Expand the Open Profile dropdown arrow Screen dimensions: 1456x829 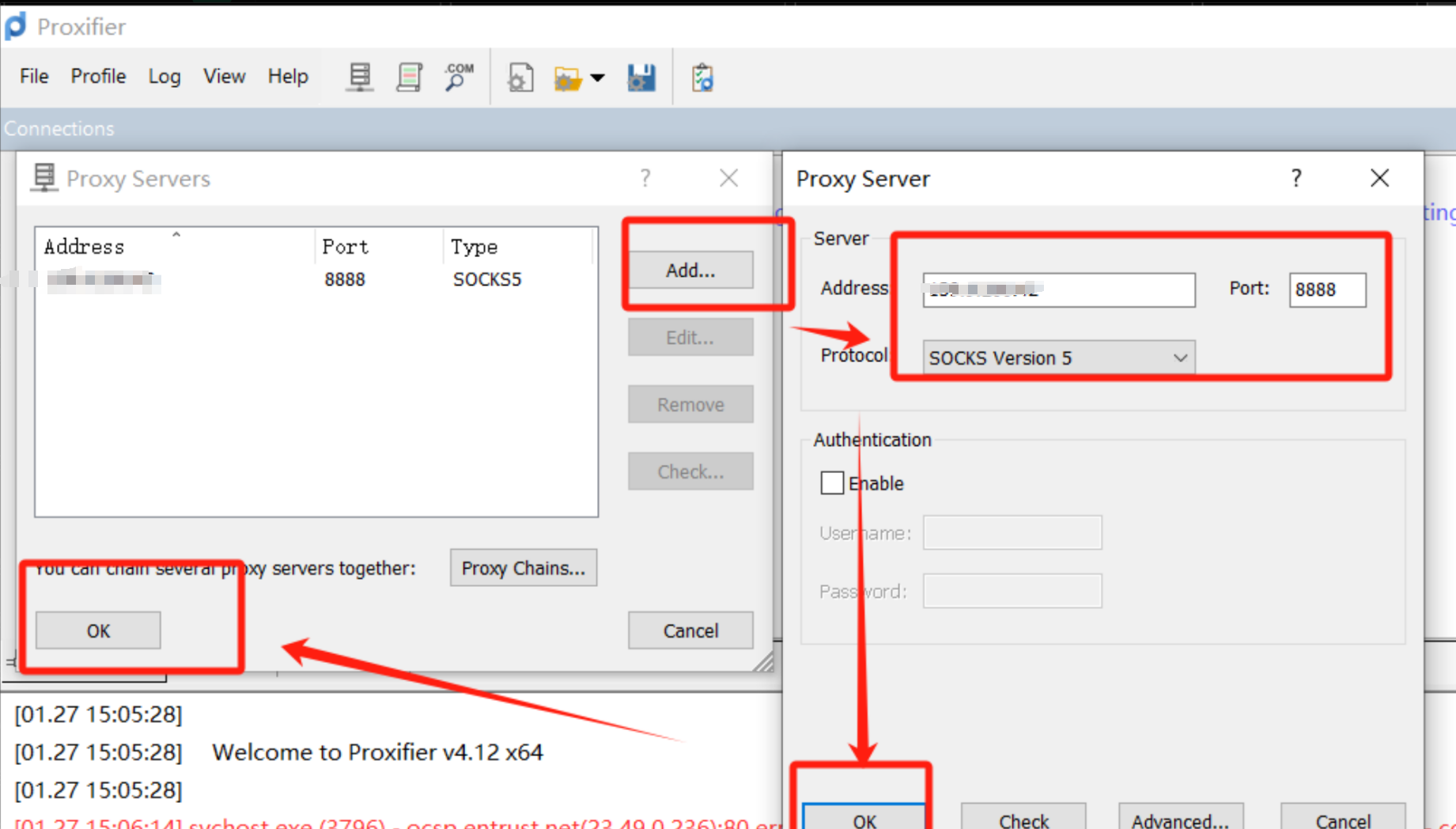[x=598, y=78]
